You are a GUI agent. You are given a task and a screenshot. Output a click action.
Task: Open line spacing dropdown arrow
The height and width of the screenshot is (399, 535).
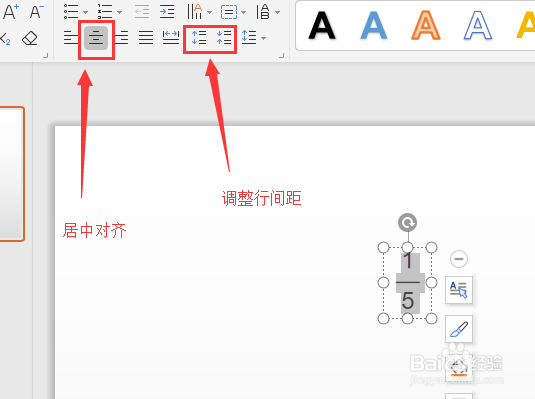(263, 38)
